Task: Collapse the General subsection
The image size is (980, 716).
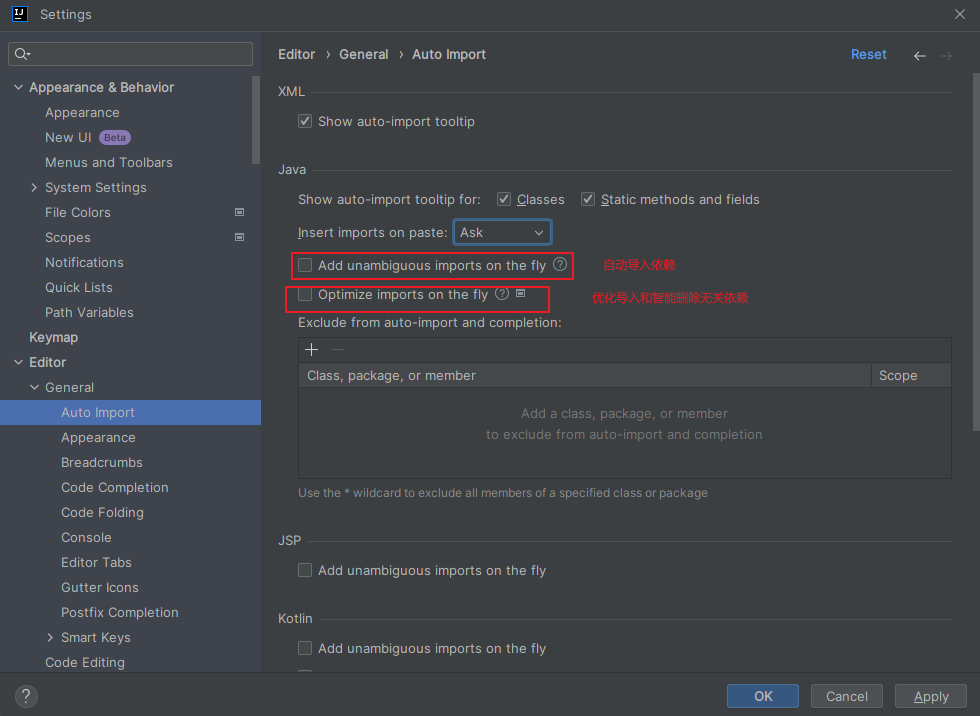Action: (34, 387)
